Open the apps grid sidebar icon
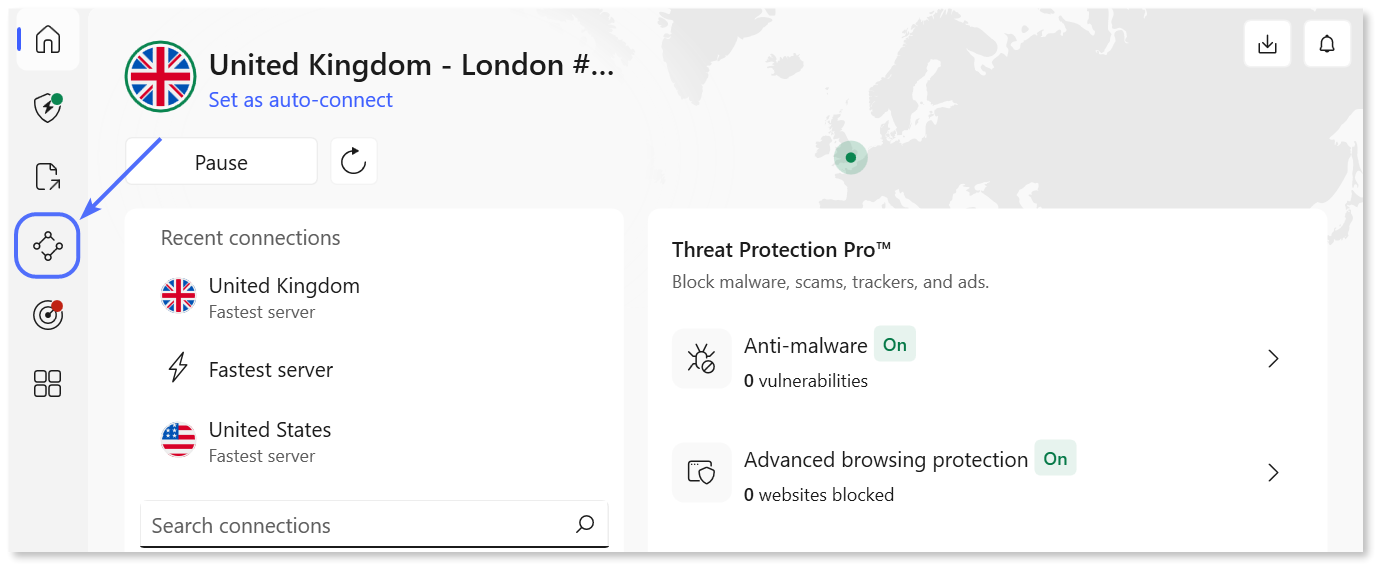The height and width of the screenshot is (565, 1376). coord(48,383)
